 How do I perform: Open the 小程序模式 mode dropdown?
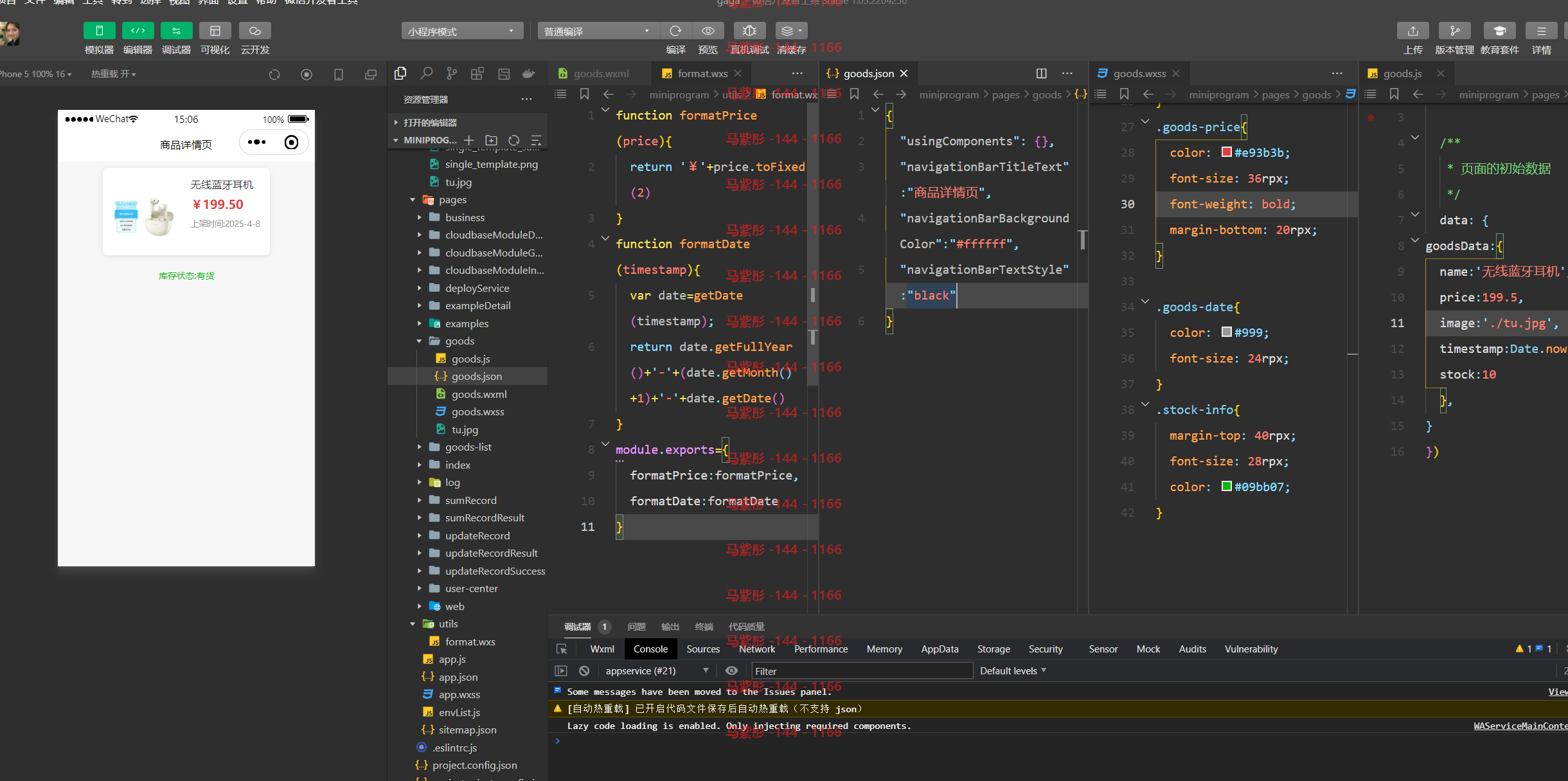pyautogui.click(x=462, y=31)
